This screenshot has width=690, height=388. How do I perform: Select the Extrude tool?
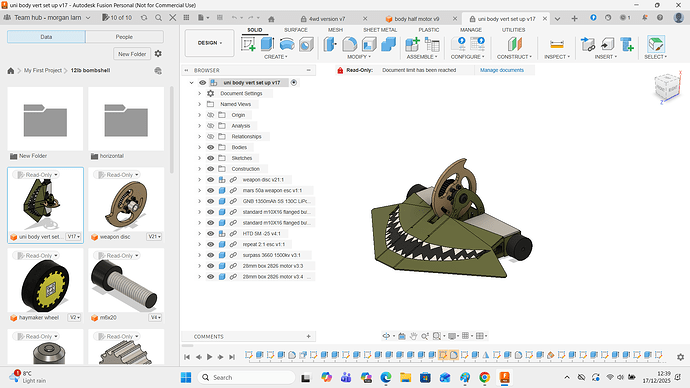[267, 44]
